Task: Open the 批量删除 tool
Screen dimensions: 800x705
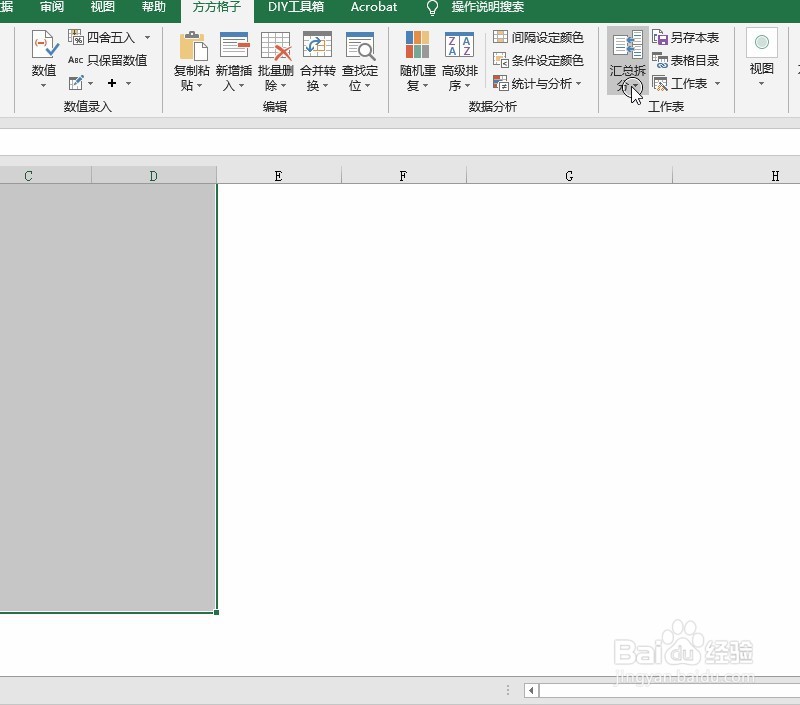Action: click(276, 60)
